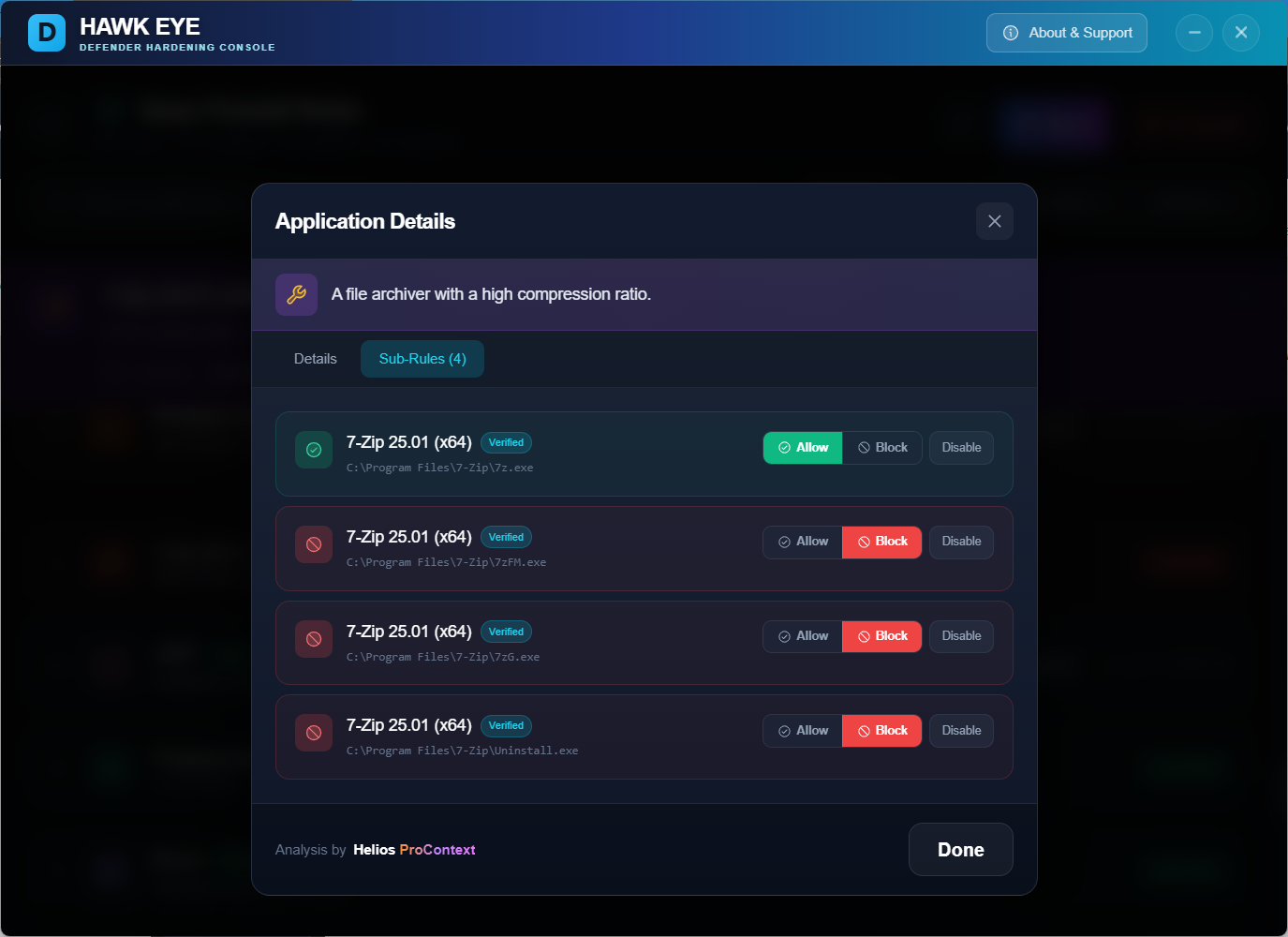
Task: Disable the 7zG.exe sub-rule
Action: pyautogui.click(x=961, y=636)
